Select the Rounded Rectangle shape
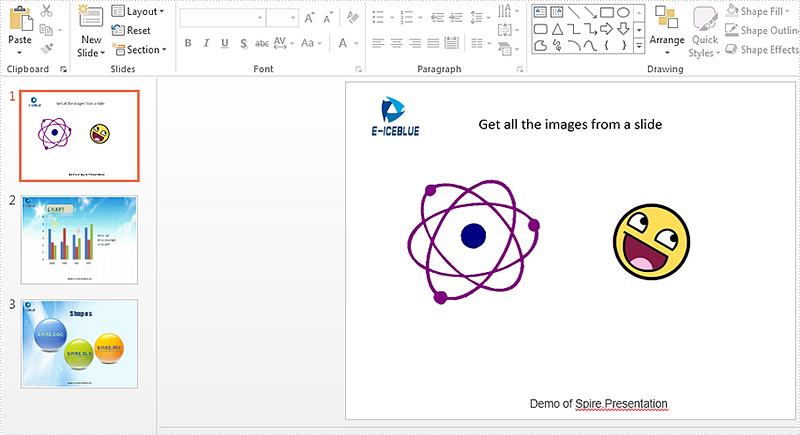800x435 pixels. pos(540,29)
